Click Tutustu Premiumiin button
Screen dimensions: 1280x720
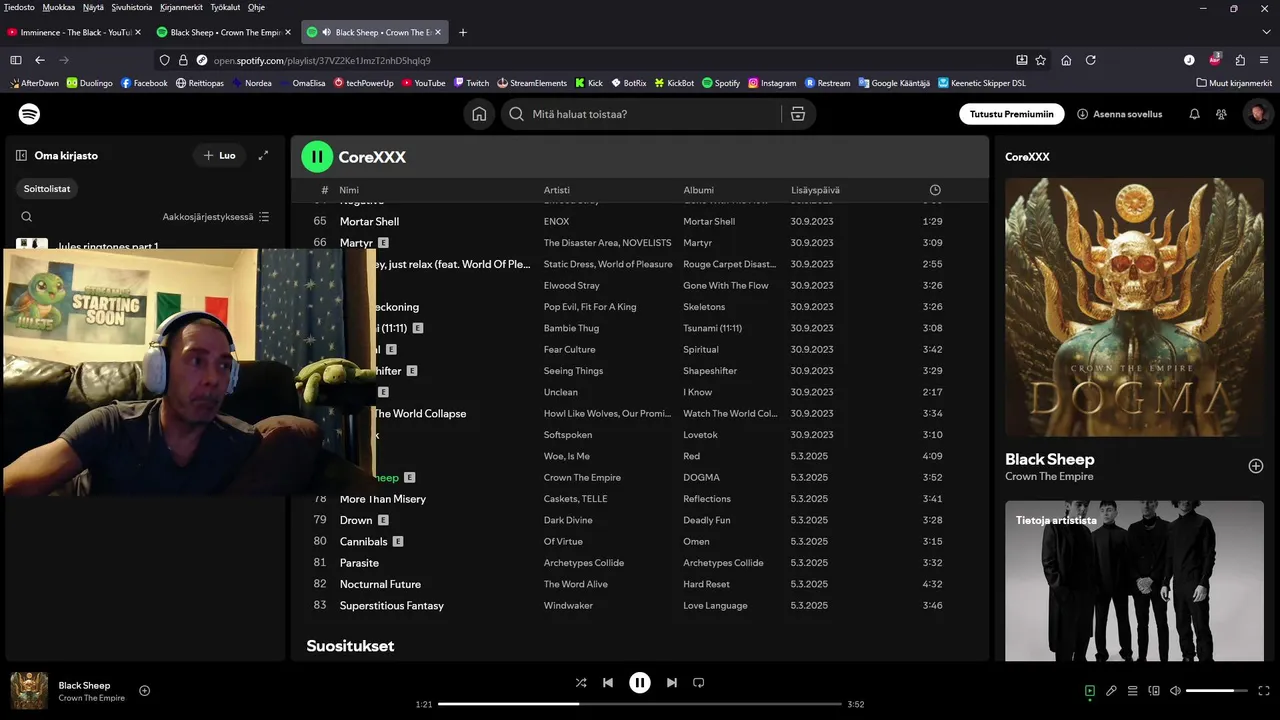pos(1011,114)
